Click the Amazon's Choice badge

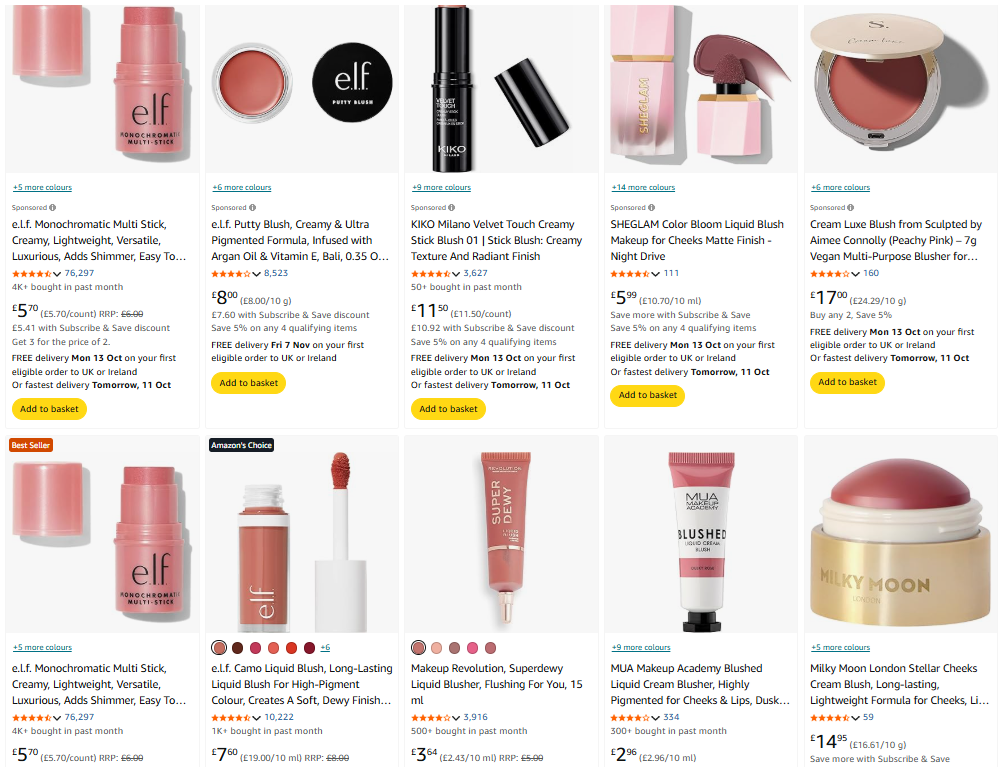pos(242,445)
